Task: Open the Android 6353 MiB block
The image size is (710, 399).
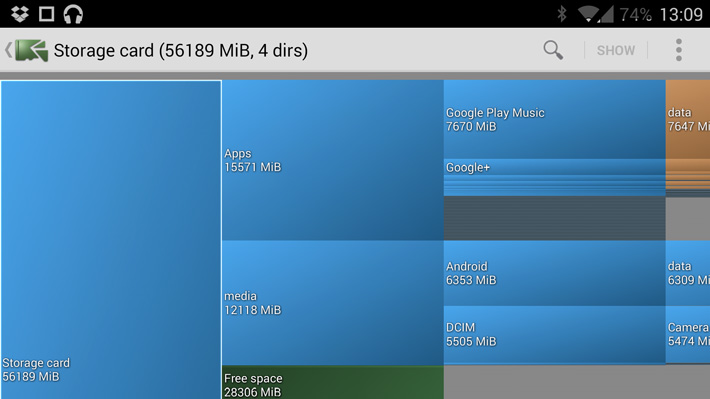Action: click(555, 273)
